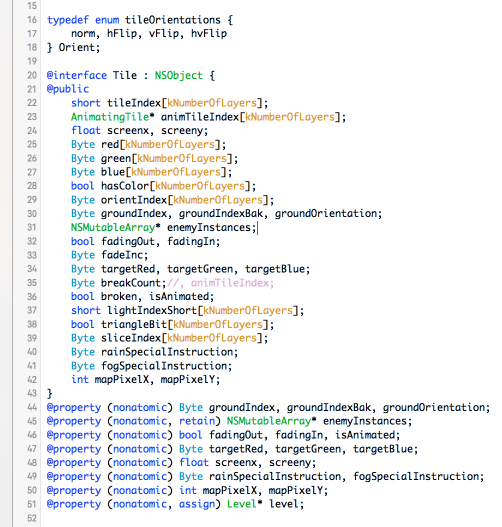
Task: Click line number 43 in the gutter
Action: pos(32,393)
